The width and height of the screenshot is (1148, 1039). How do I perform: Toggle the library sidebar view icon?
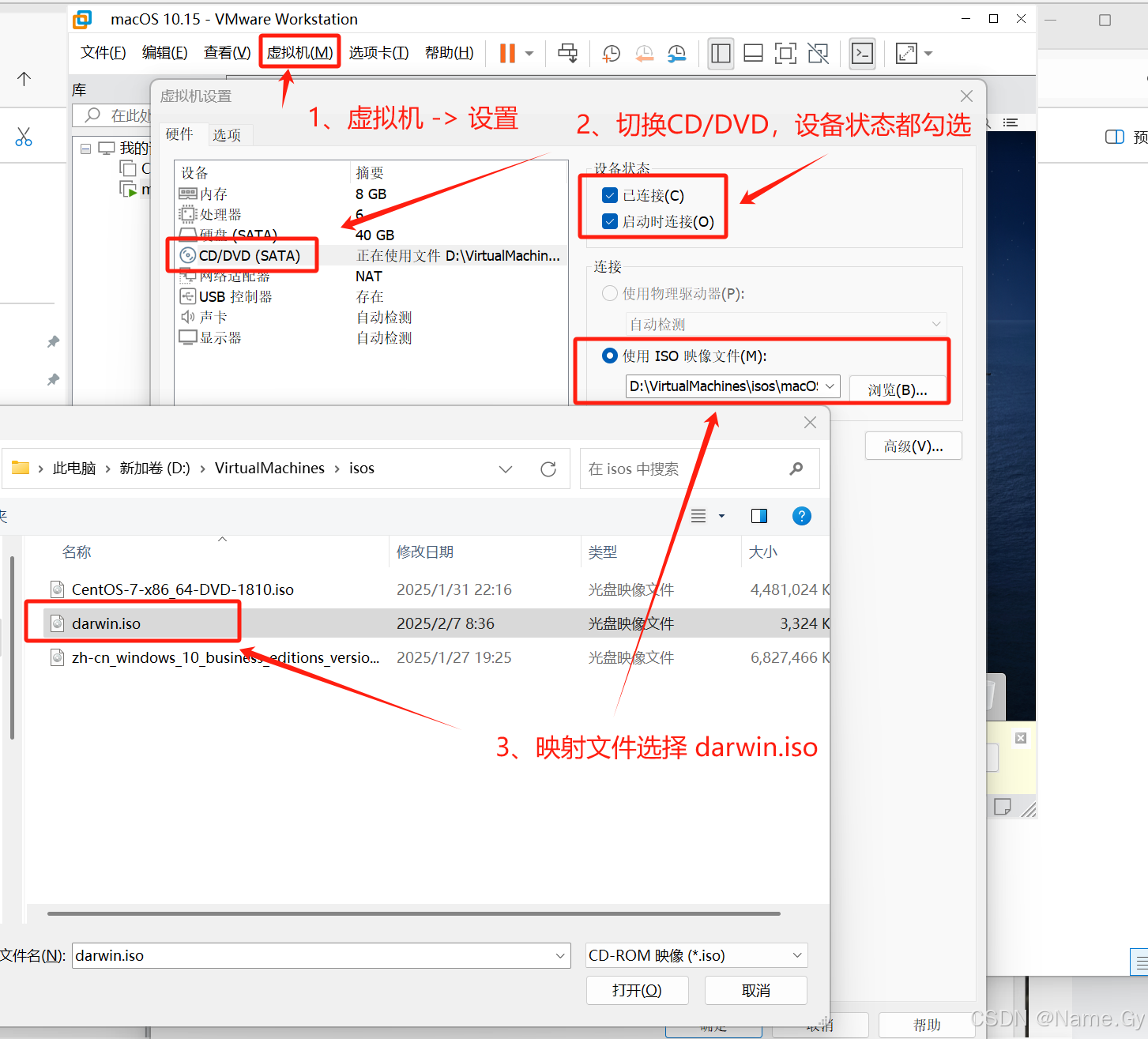tap(721, 53)
